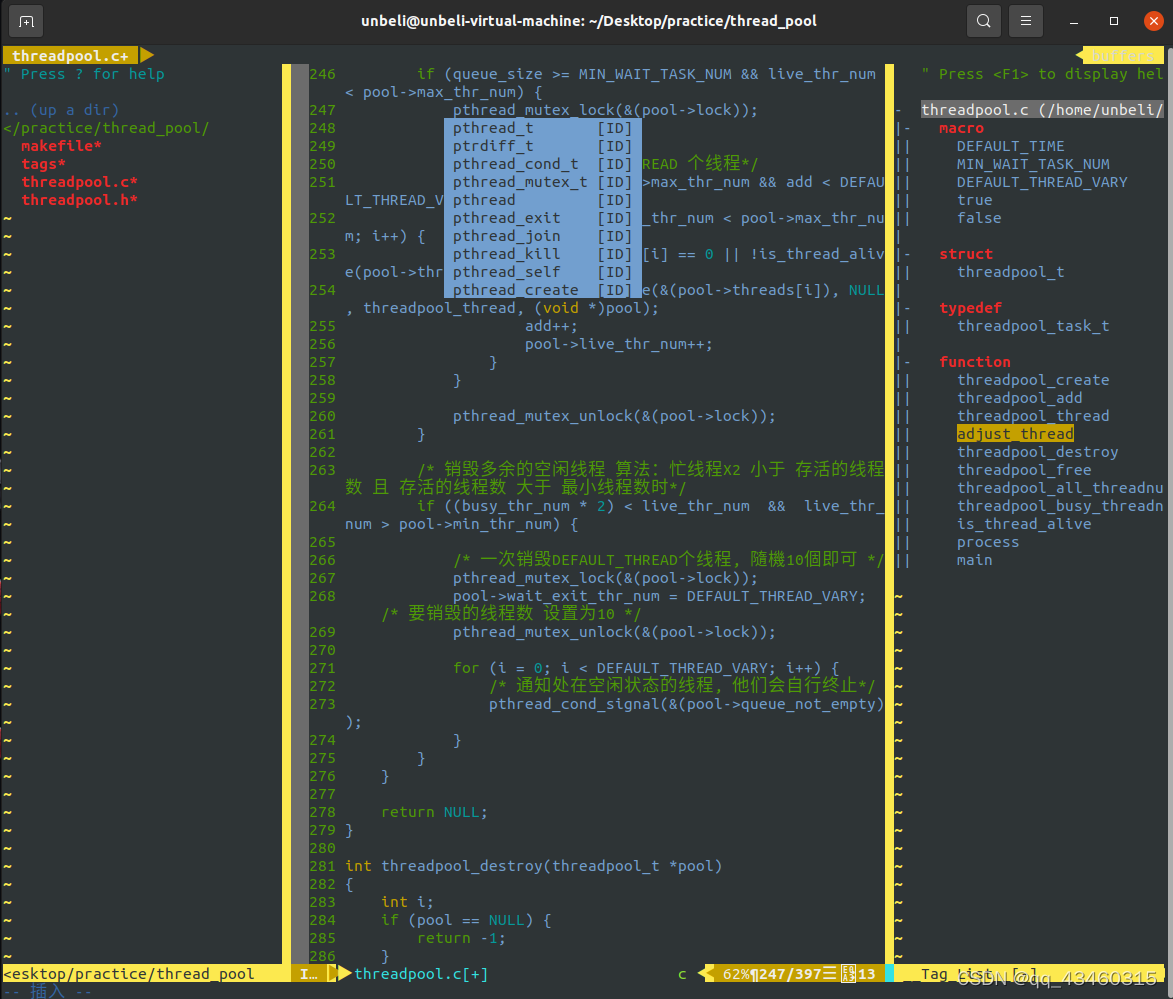Open the terminal hamburger menu
Screen dimensions: 1173x999
pos(1026,21)
